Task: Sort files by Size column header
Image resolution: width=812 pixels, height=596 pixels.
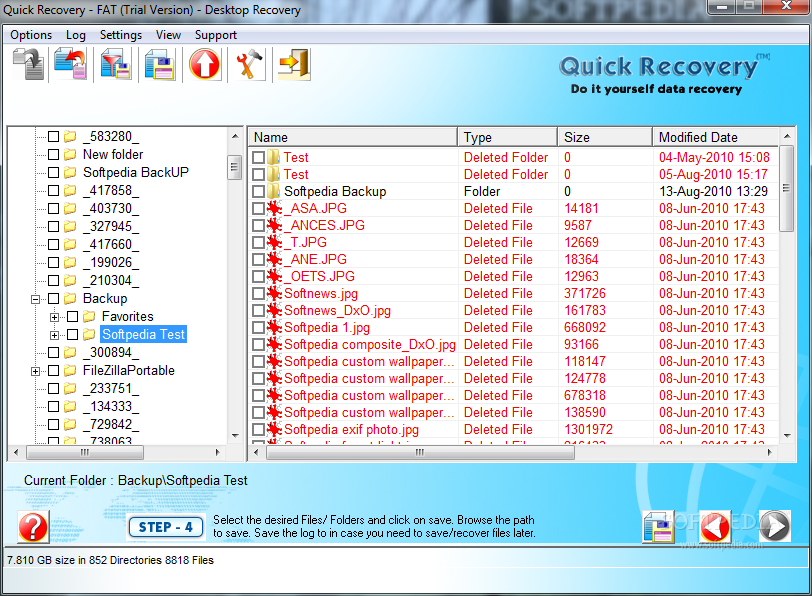Action: 605,137
